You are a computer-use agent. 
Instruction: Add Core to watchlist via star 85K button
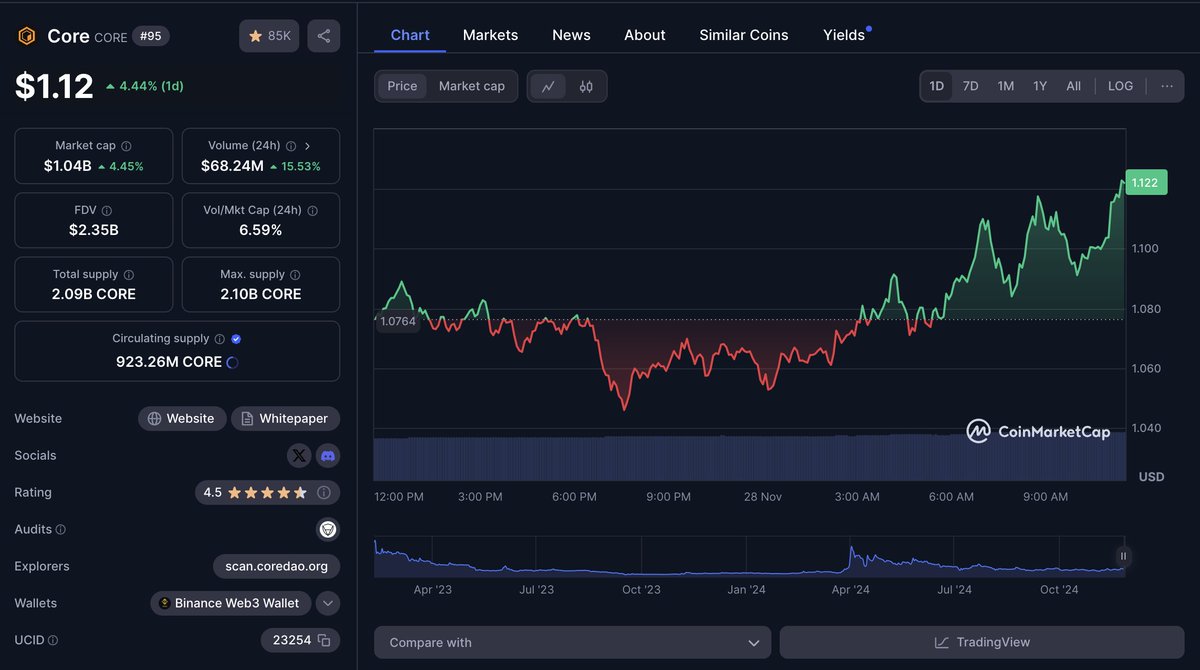pos(269,36)
